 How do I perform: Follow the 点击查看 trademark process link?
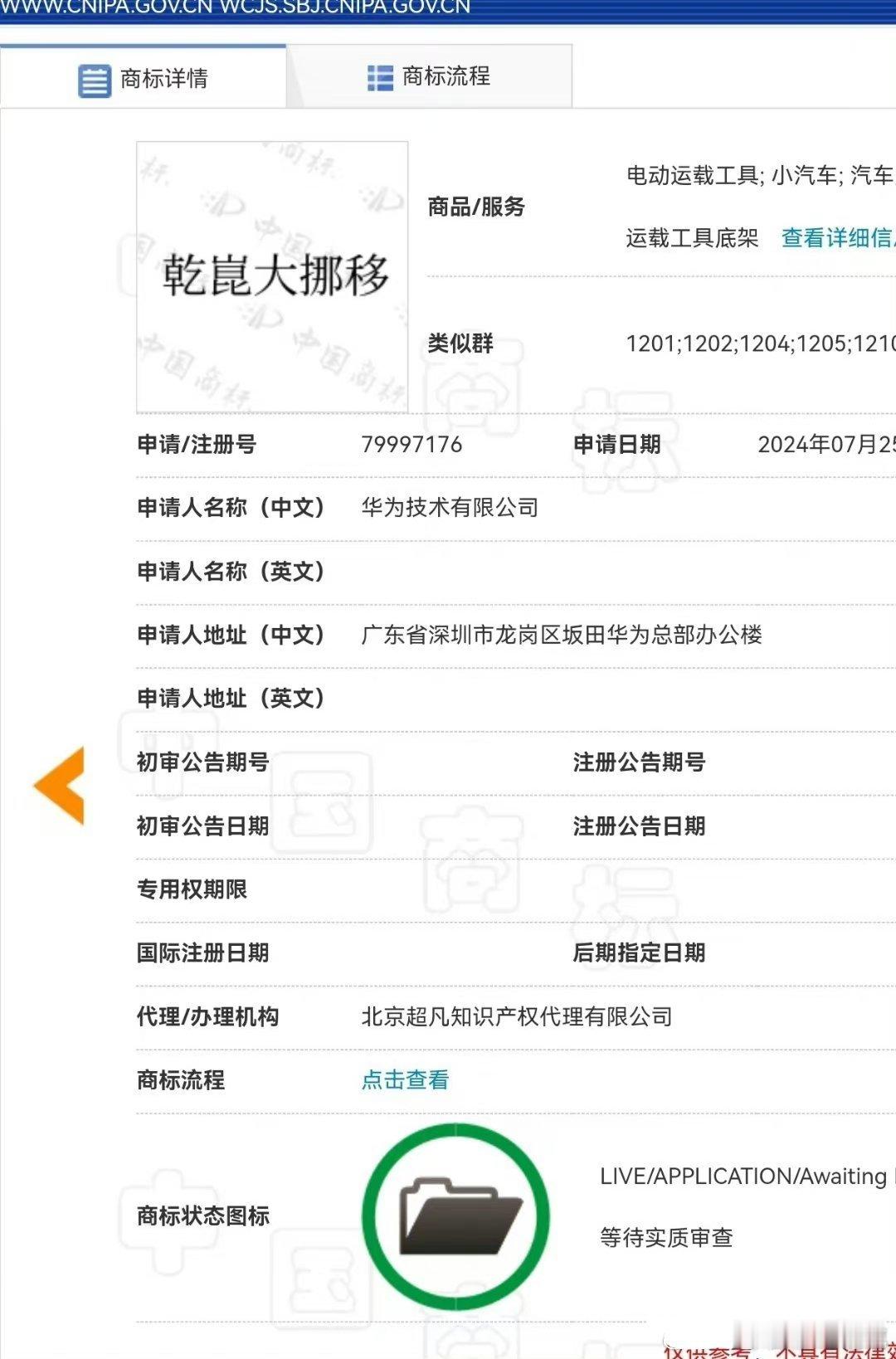(x=405, y=1079)
